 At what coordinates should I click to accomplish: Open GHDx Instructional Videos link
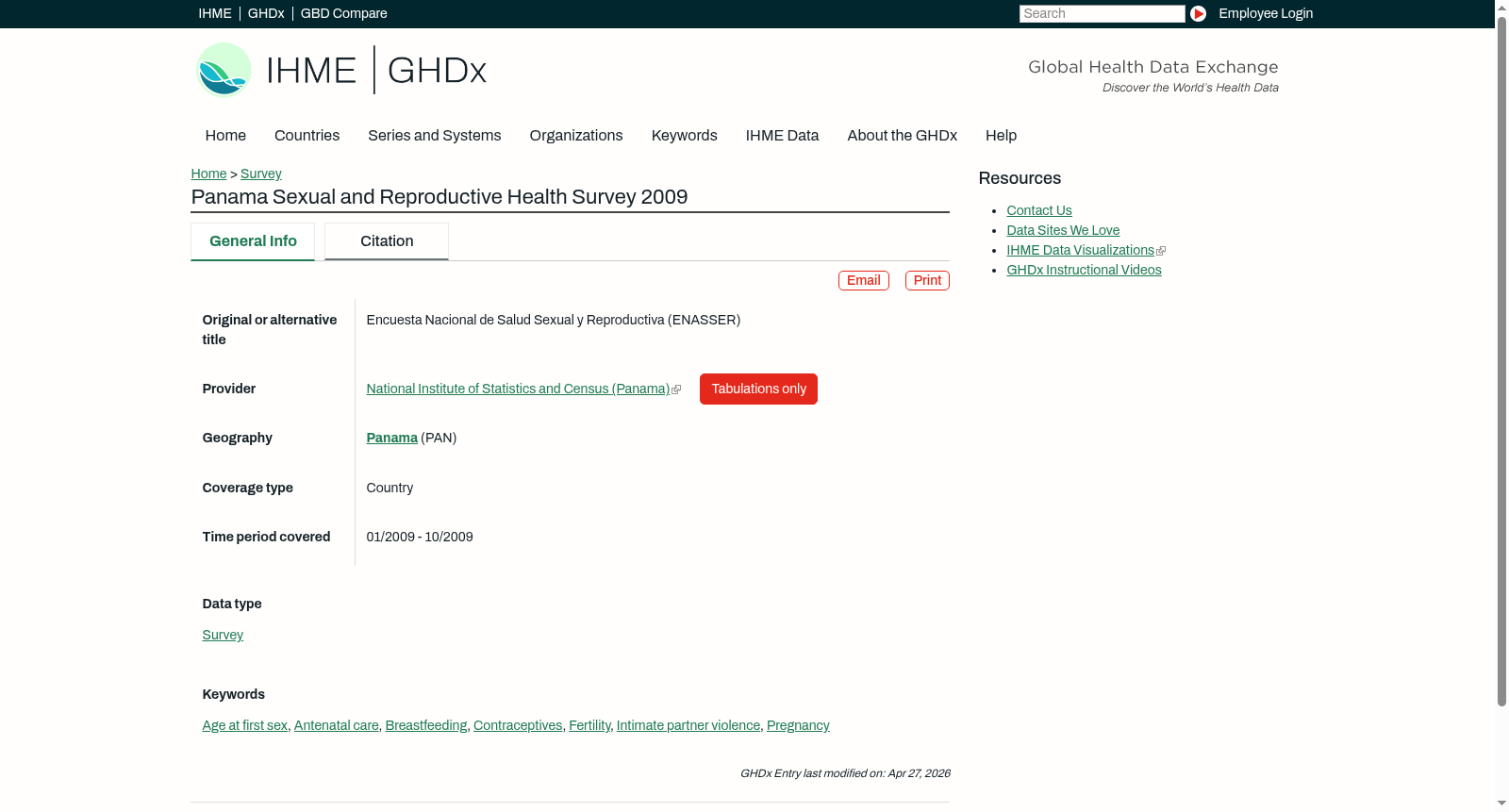(1084, 270)
